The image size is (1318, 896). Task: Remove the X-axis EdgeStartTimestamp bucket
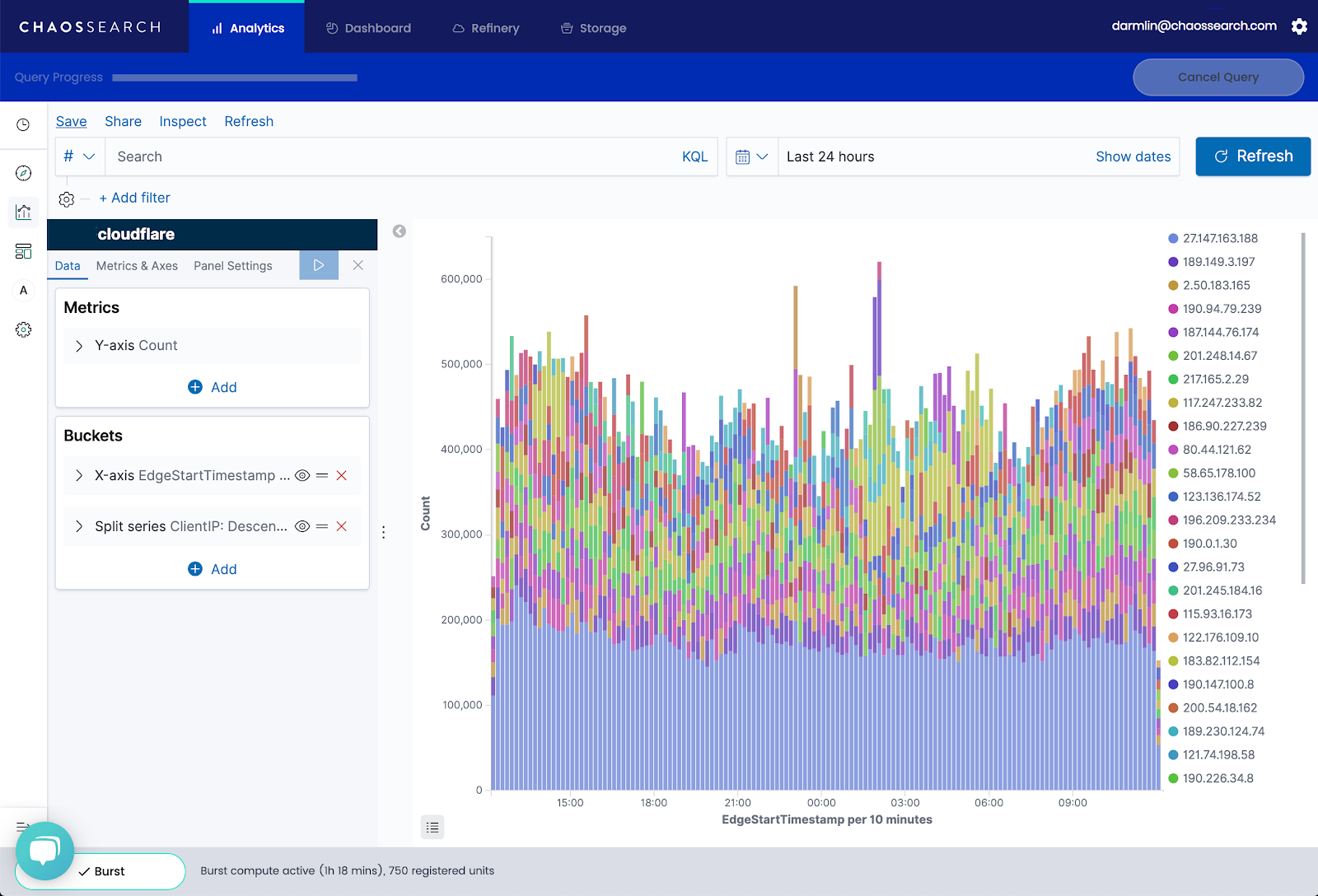(341, 475)
